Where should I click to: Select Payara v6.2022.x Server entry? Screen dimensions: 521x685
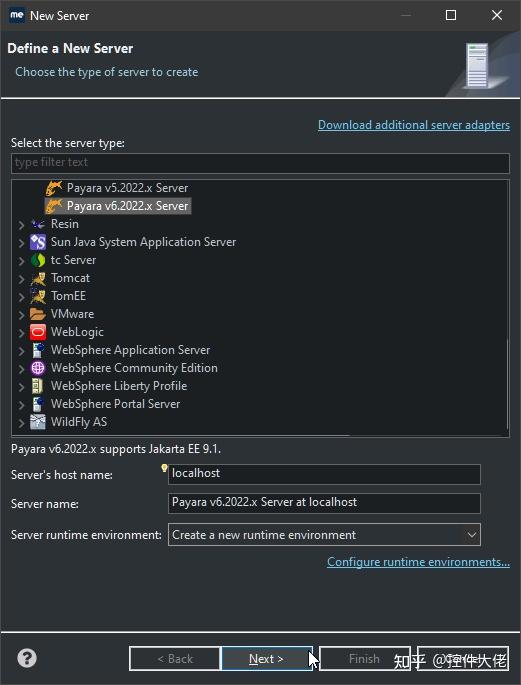[x=127, y=206]
